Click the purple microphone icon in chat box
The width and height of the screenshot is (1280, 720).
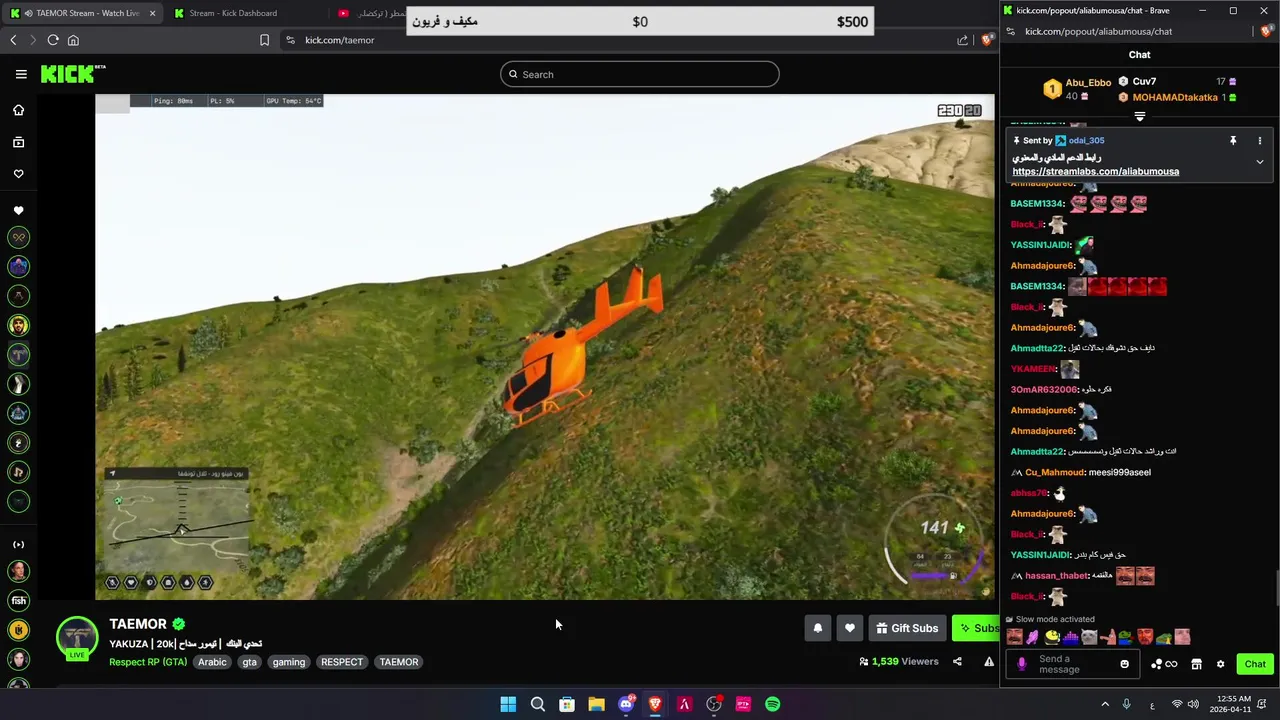tap(1021, 664)
